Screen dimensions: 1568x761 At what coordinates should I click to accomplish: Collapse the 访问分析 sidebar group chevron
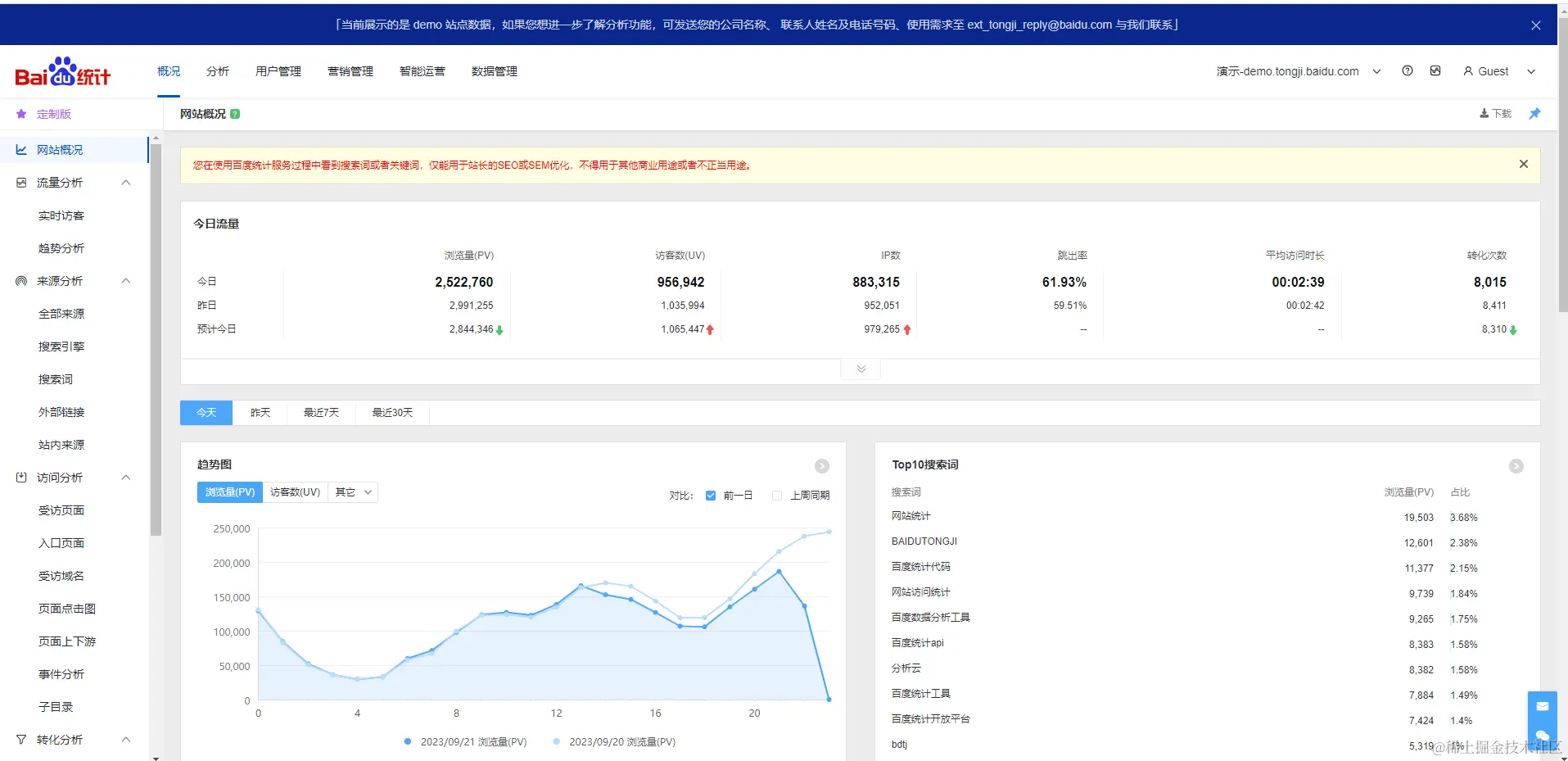[126, 478]
